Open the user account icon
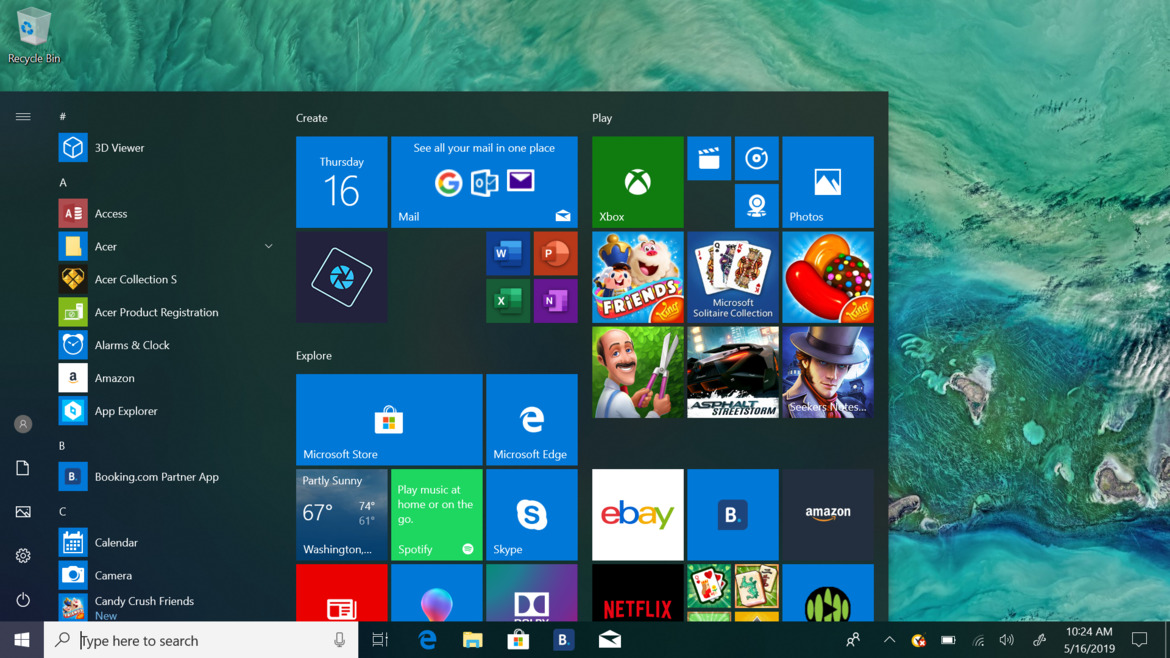Viewport: 1170px width, 658px height. point(23,424)
